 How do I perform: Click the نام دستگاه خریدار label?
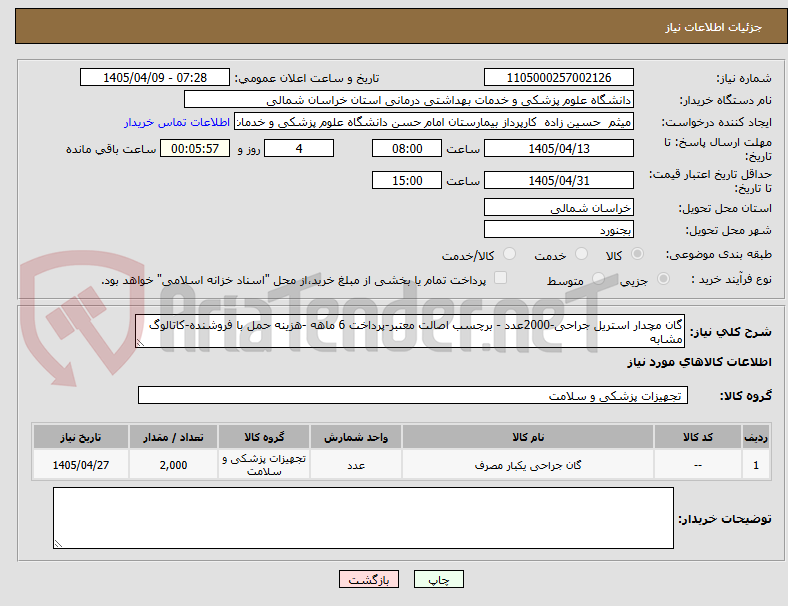pyautogui.click(x=725, y=100)
